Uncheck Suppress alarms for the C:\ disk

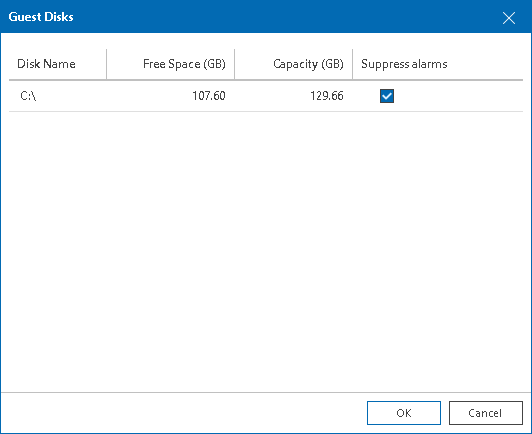387,96
